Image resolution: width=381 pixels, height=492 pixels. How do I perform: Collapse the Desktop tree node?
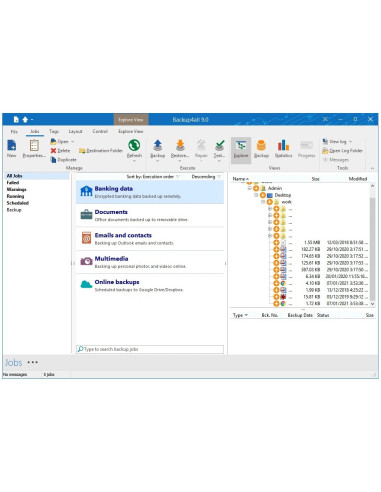point(256,195)
